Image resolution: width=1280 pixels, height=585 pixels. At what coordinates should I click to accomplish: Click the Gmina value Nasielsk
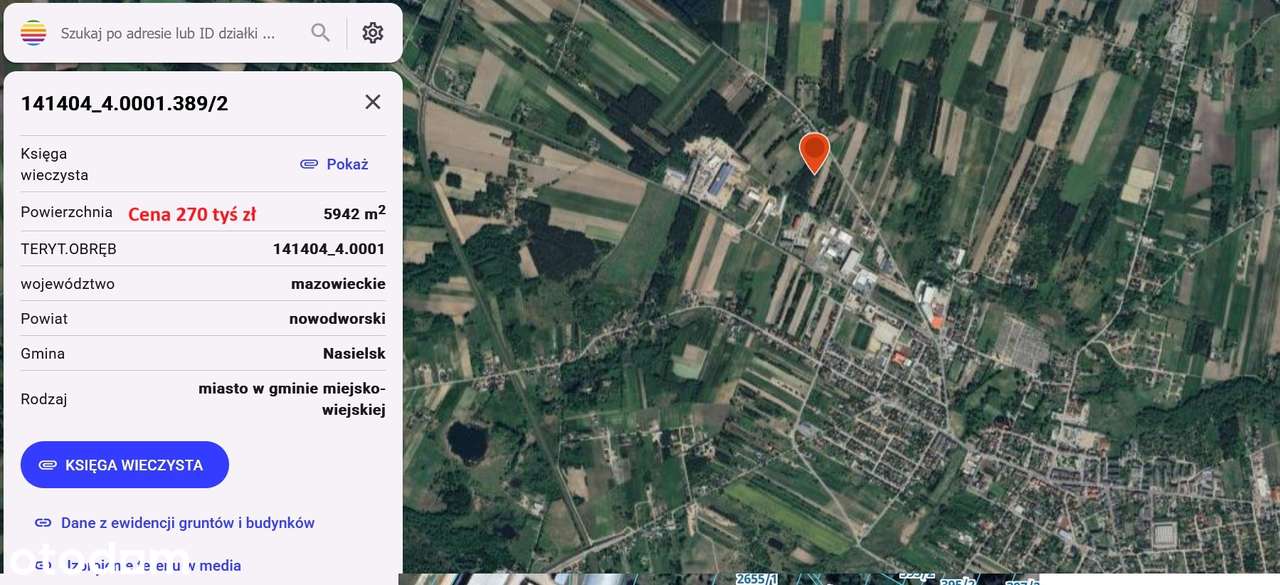point(354,354)
